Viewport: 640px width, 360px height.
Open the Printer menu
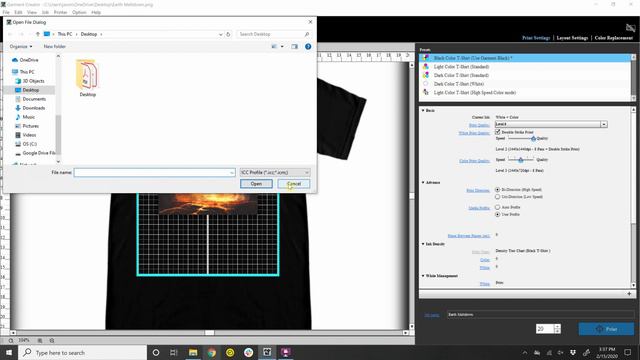point(60,12)
